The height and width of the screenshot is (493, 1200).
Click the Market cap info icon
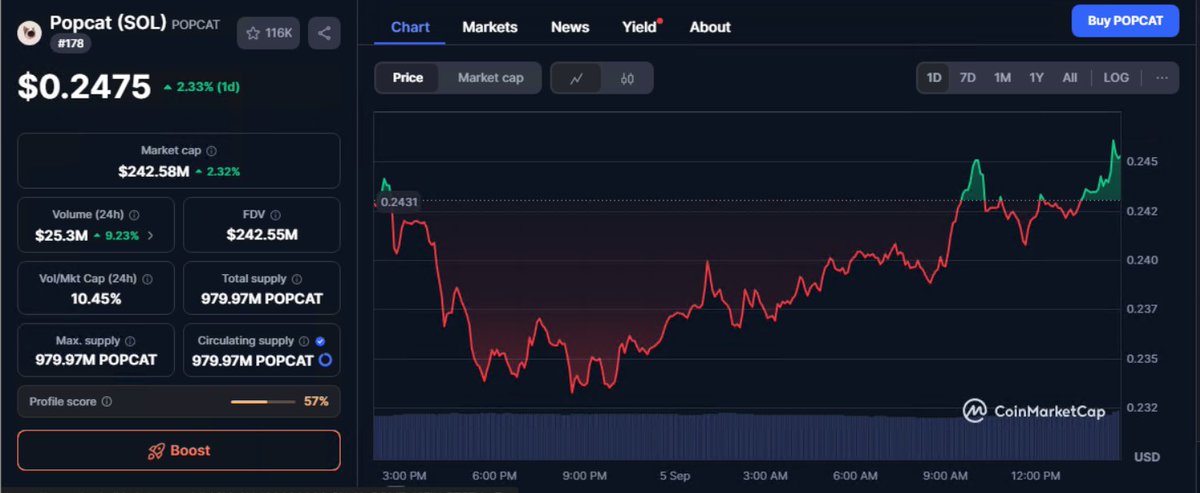pos(211,150)
